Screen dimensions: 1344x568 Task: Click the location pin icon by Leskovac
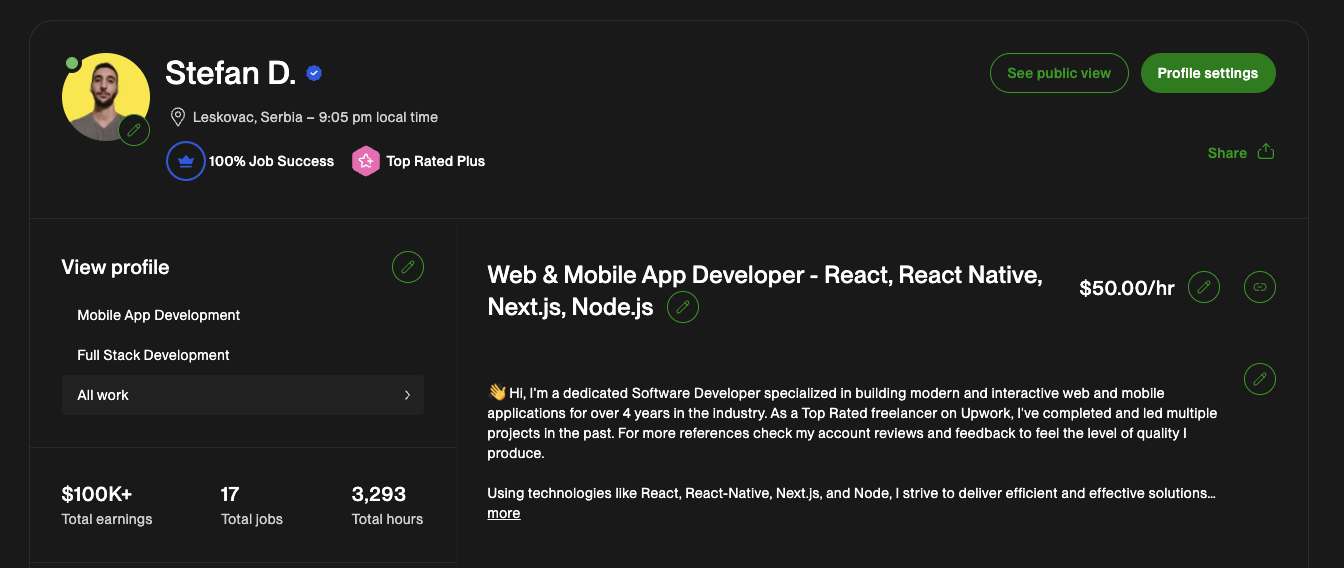(x=178, y=117)
